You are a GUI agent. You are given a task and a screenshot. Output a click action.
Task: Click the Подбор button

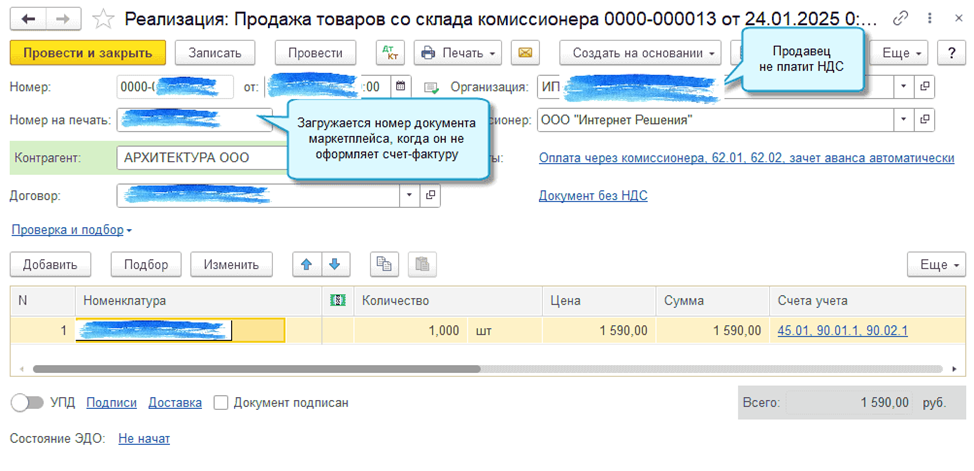pos(146,264)
